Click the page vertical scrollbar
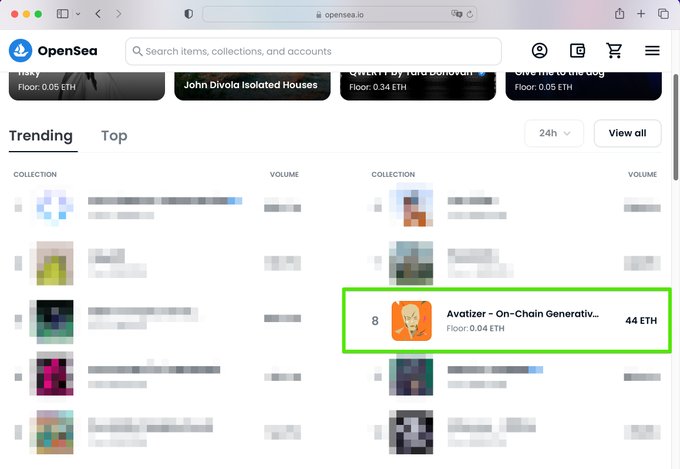 click(x=675, y=127)
